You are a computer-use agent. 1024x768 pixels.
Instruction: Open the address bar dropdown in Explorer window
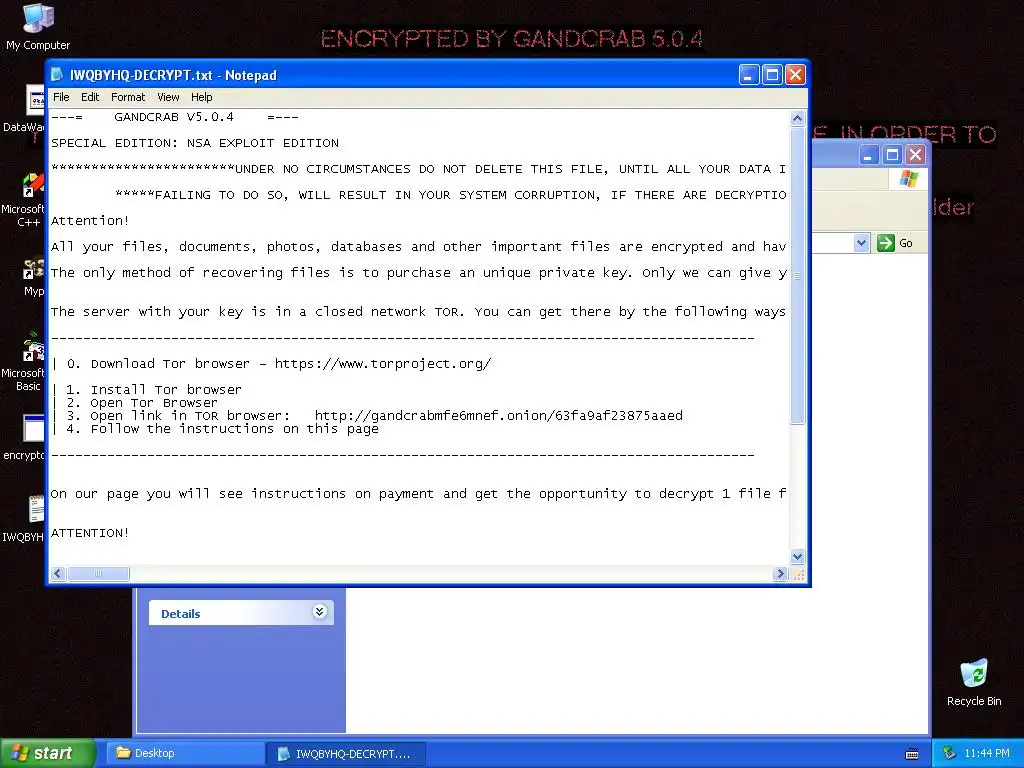[861, 243]
